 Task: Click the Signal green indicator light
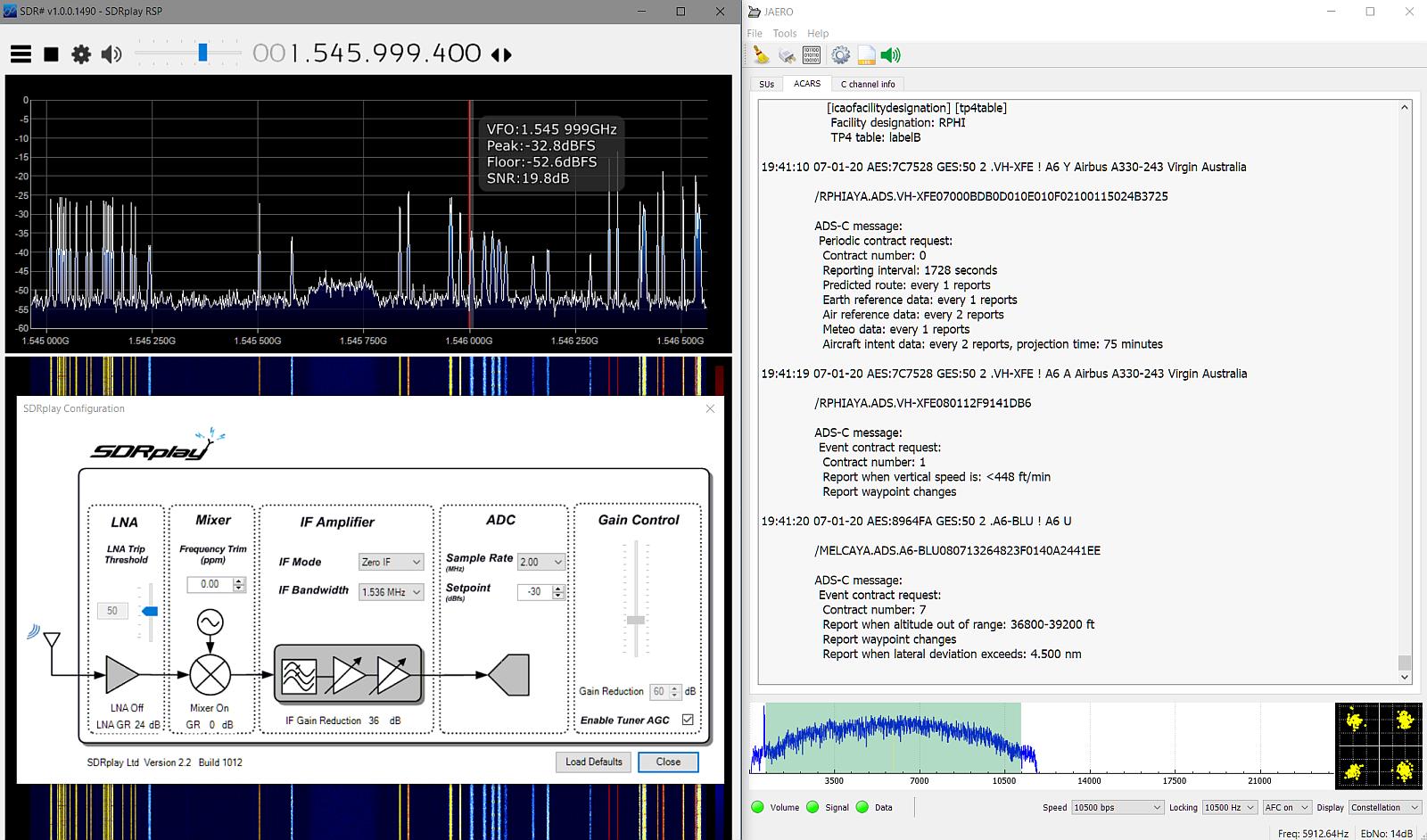[812, 807]
